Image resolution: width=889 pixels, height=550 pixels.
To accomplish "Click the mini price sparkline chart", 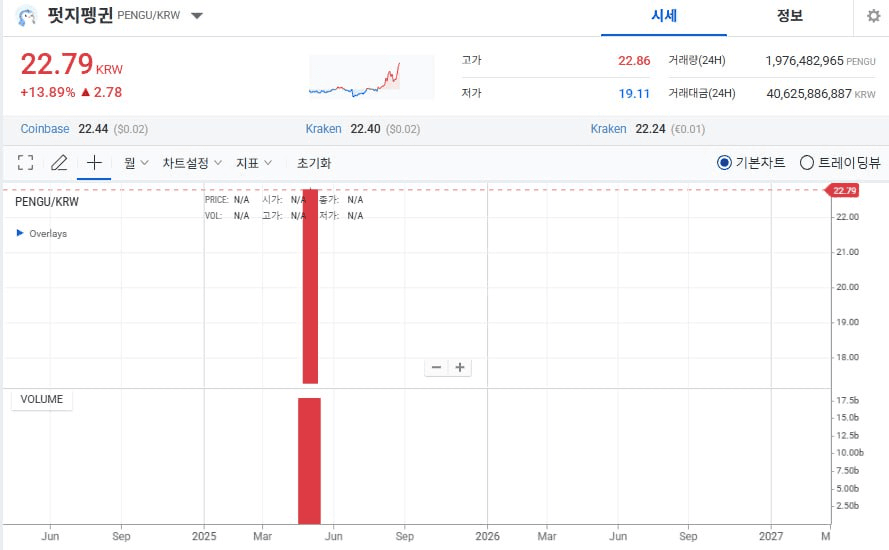I will pos(371,77).
